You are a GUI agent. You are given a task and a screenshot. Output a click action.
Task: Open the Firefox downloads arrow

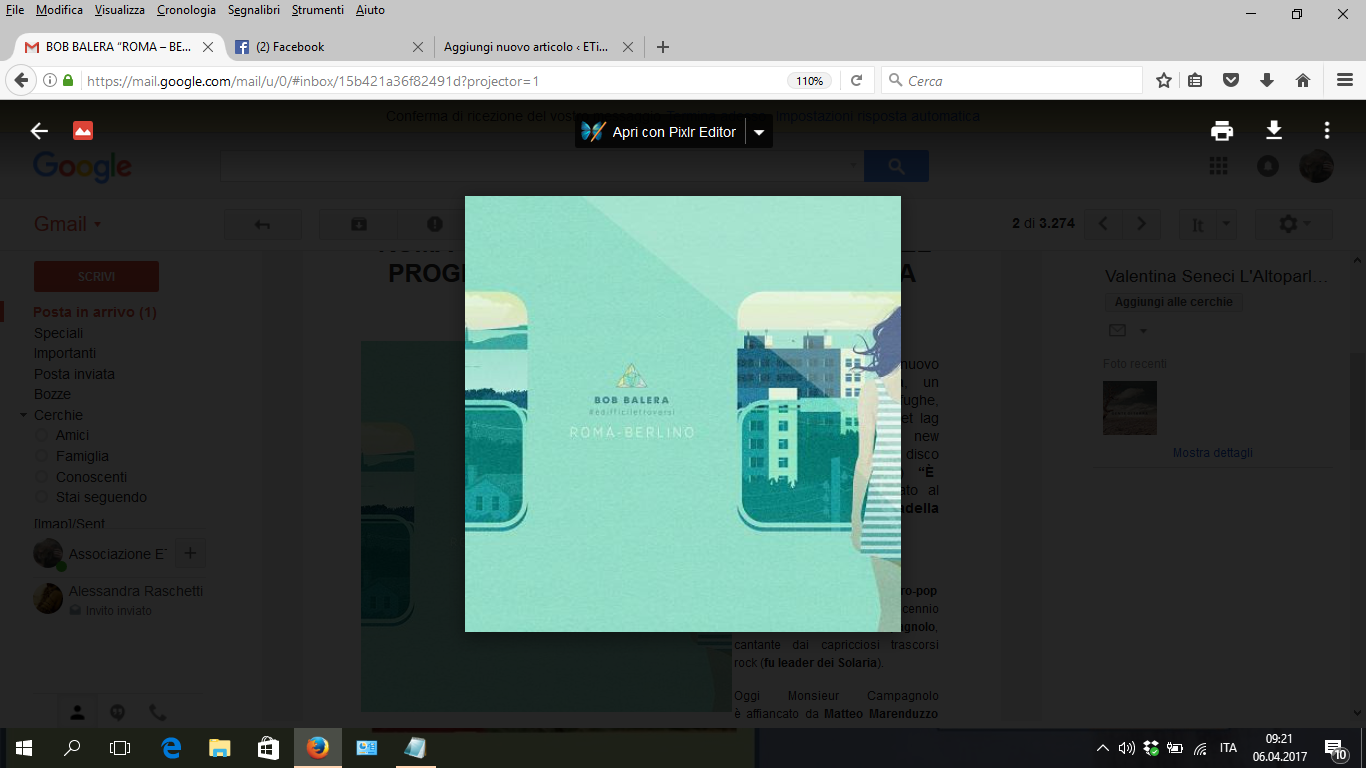[1267, 81]
